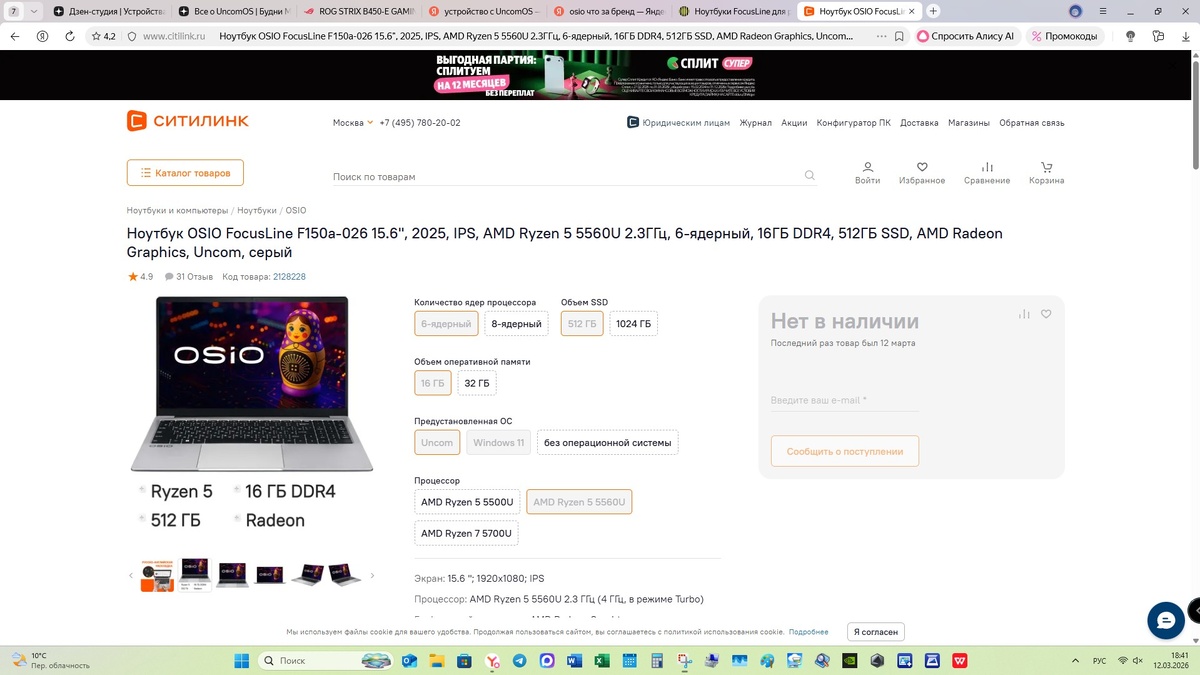Open the Calculator from the taskbar
The image size is (1200, 675).
(x=657, y=661)
